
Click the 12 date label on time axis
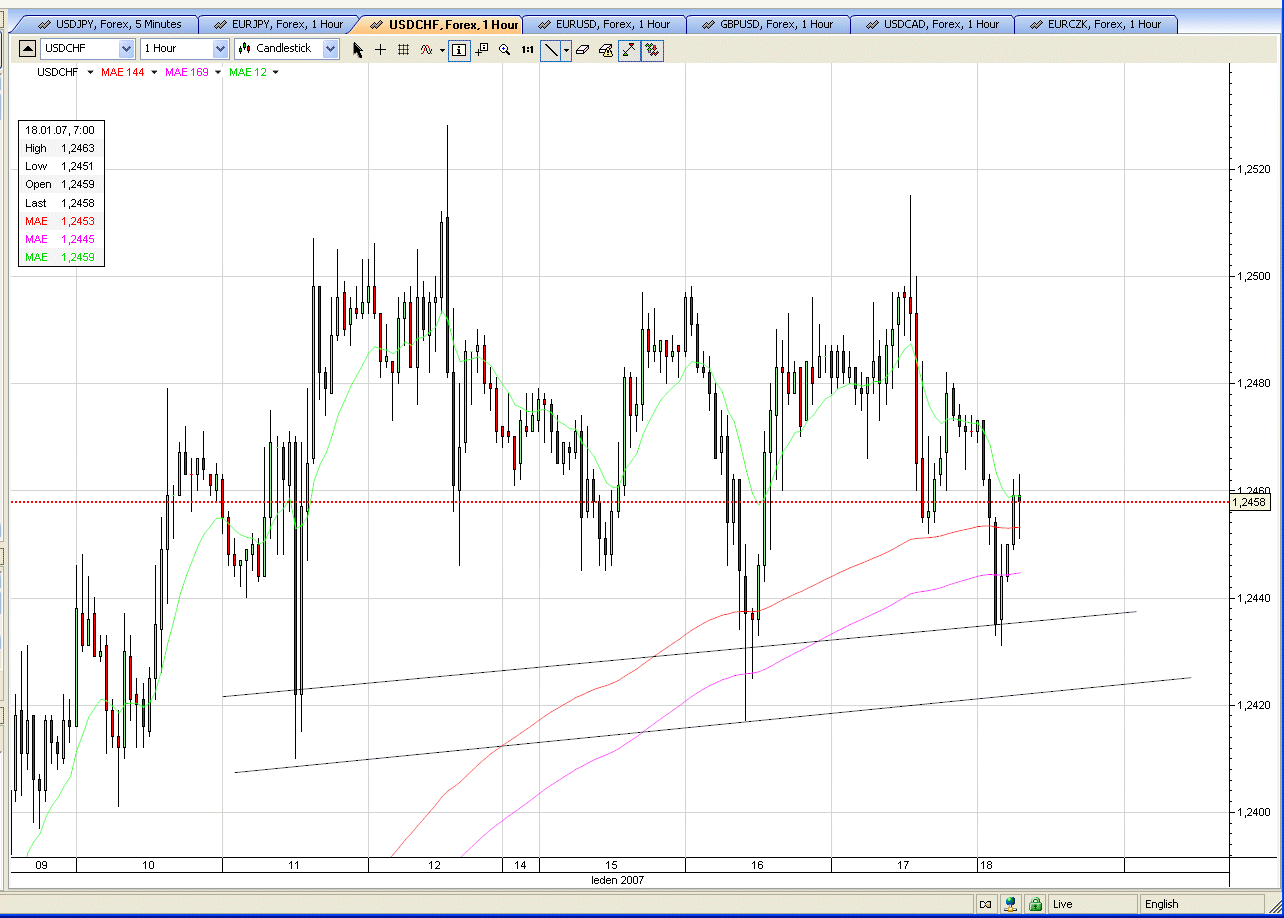pyautogui.click(x=433, y=865)
